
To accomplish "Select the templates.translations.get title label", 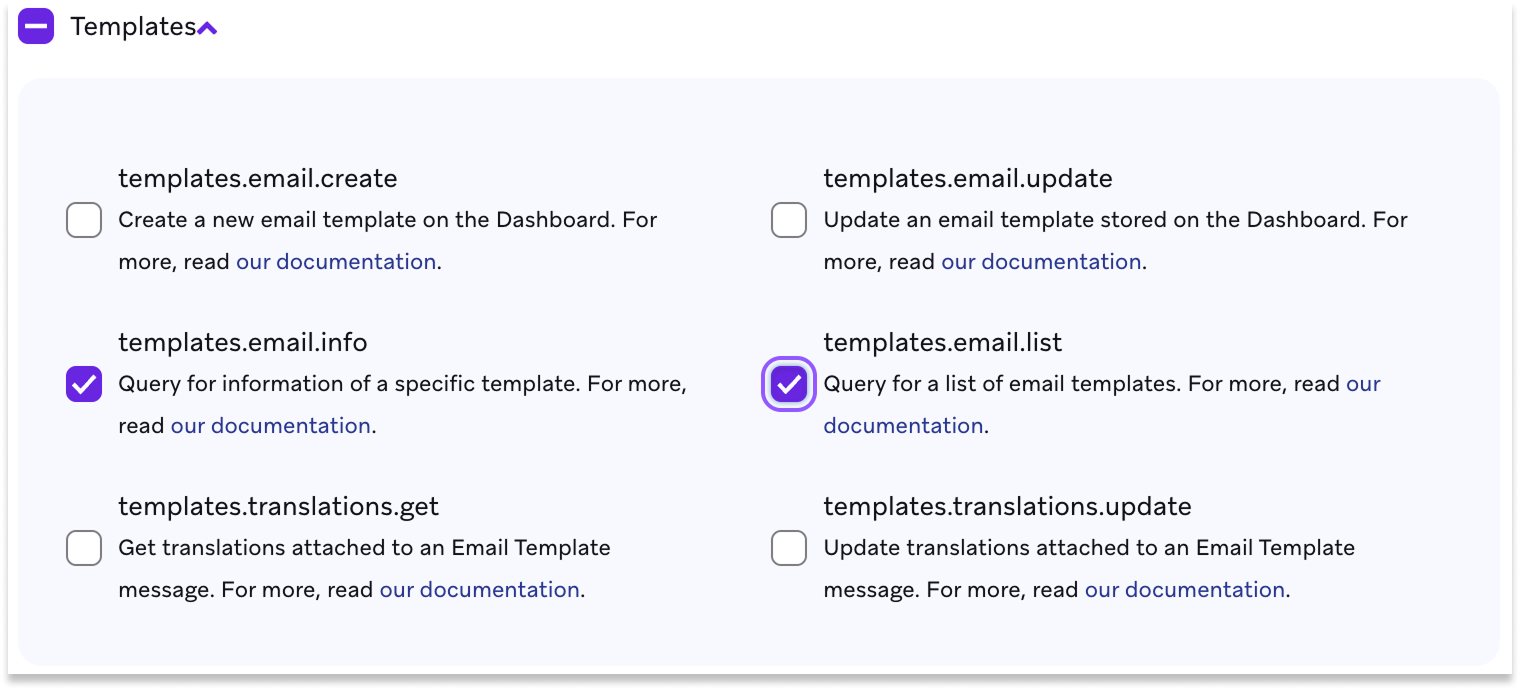I will coord(279,507).
